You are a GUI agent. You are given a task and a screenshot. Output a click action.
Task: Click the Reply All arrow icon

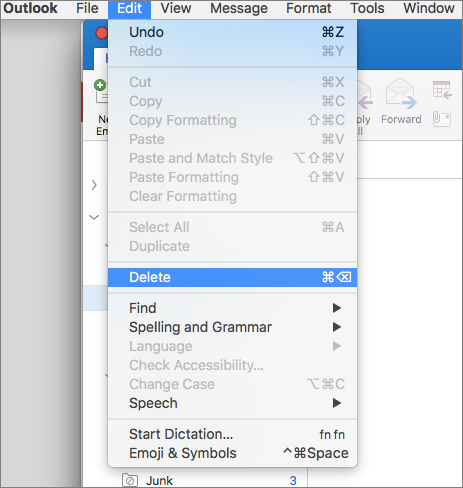tap(365, 97)
